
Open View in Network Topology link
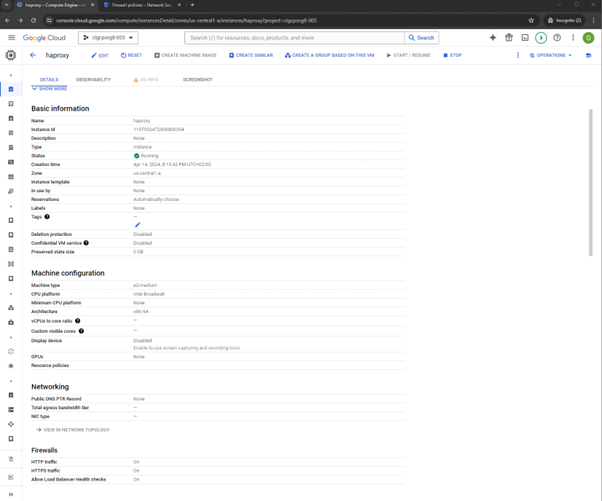coord(72,429)
